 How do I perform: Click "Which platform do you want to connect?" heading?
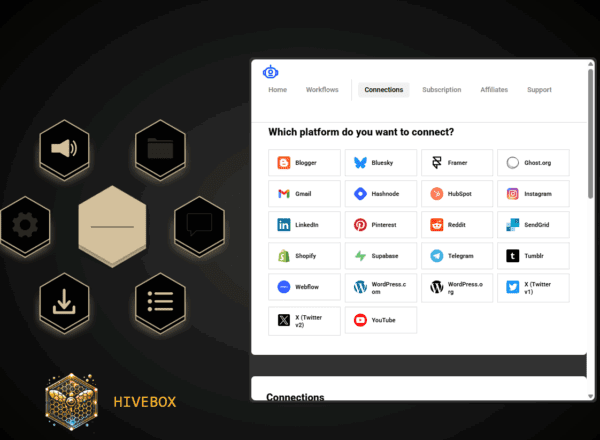(361, 132)
